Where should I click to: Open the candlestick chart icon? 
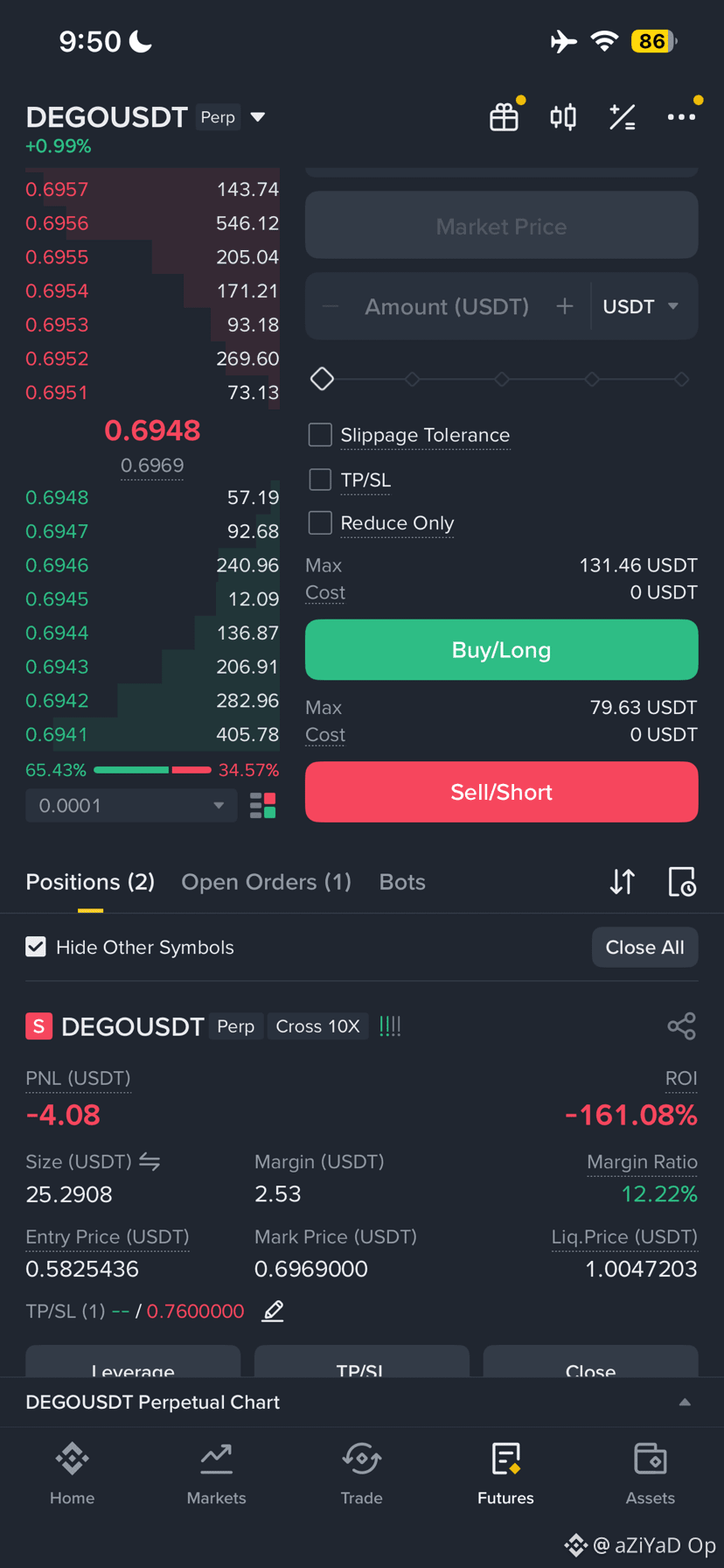(563, 117)
